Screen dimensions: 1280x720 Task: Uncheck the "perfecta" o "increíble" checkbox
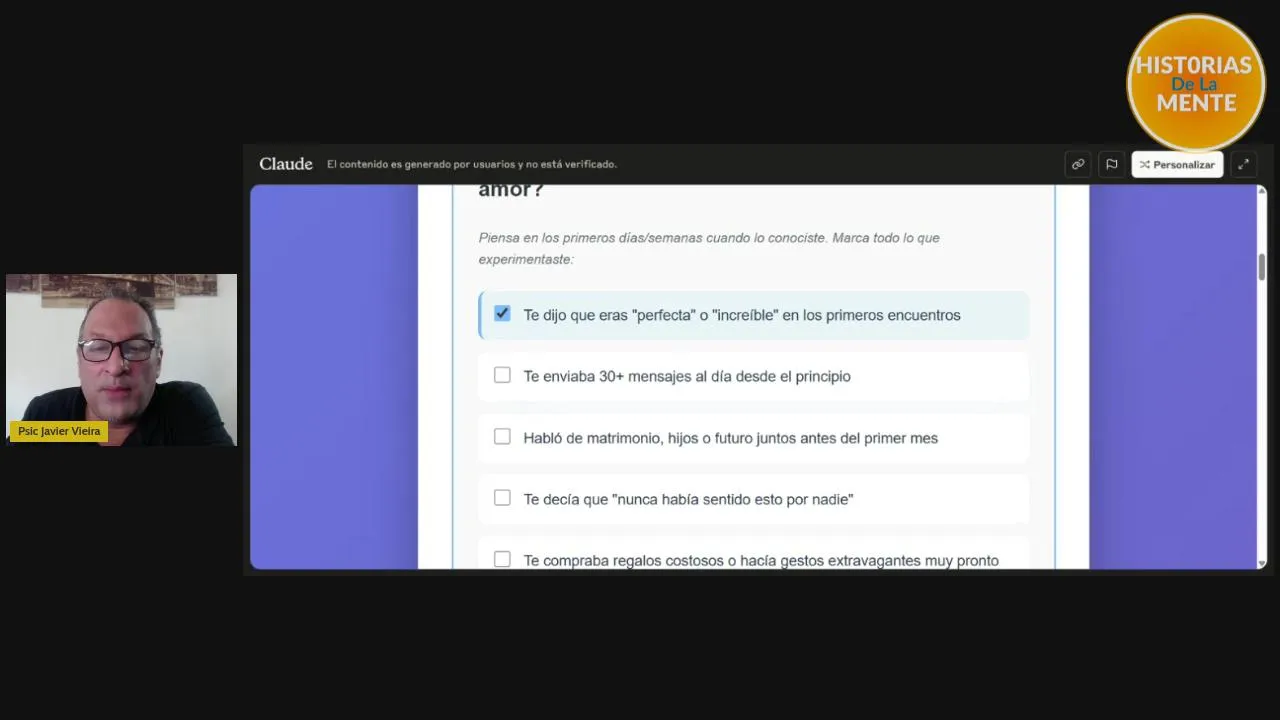[502, 314]
